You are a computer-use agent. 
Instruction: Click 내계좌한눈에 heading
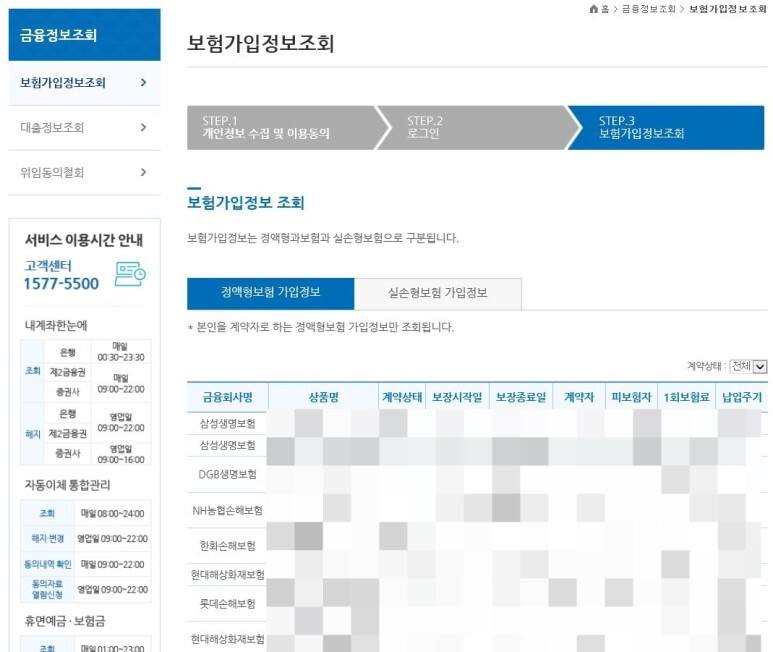[56, 325]
